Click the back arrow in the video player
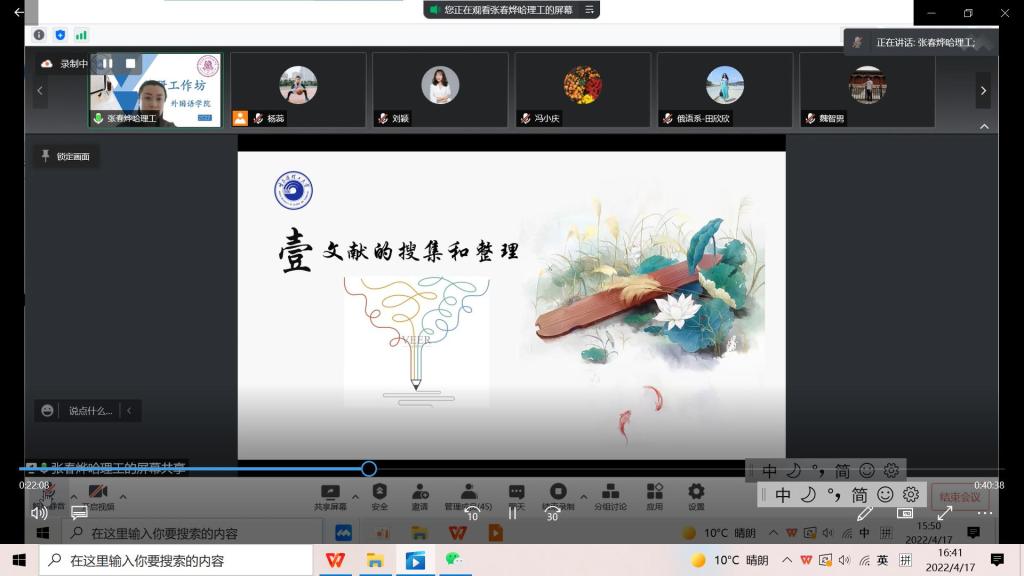1024x576 pixels. pyautogui.click(x=18, y=12)
